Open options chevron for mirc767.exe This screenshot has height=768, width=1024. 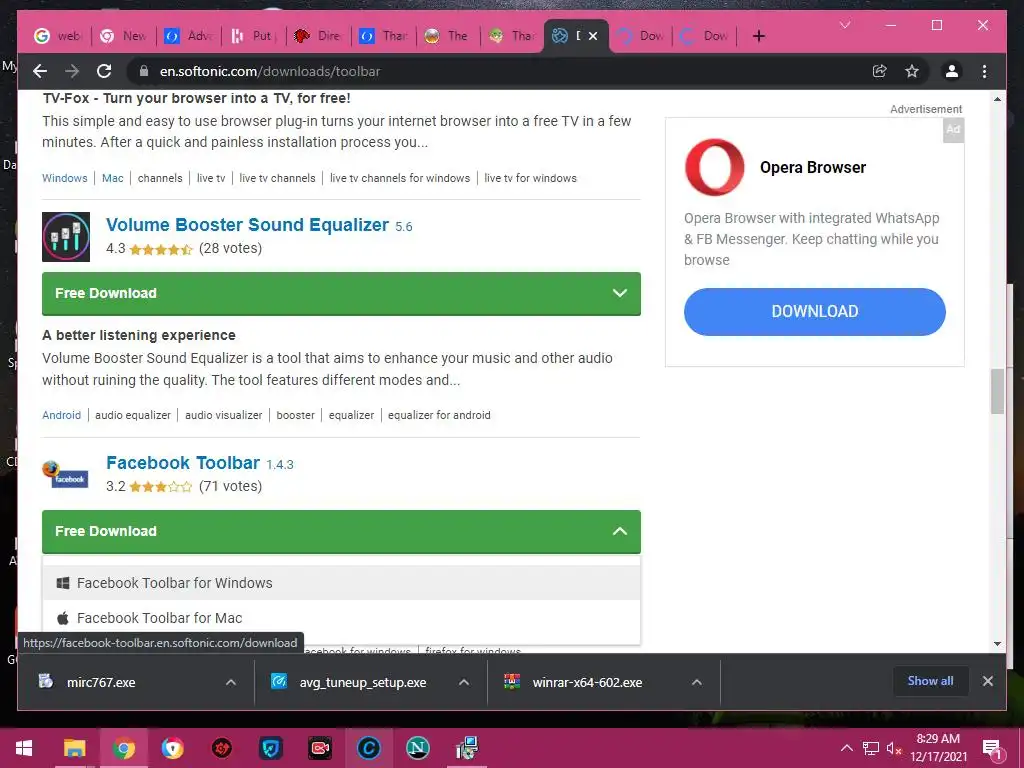231,682
